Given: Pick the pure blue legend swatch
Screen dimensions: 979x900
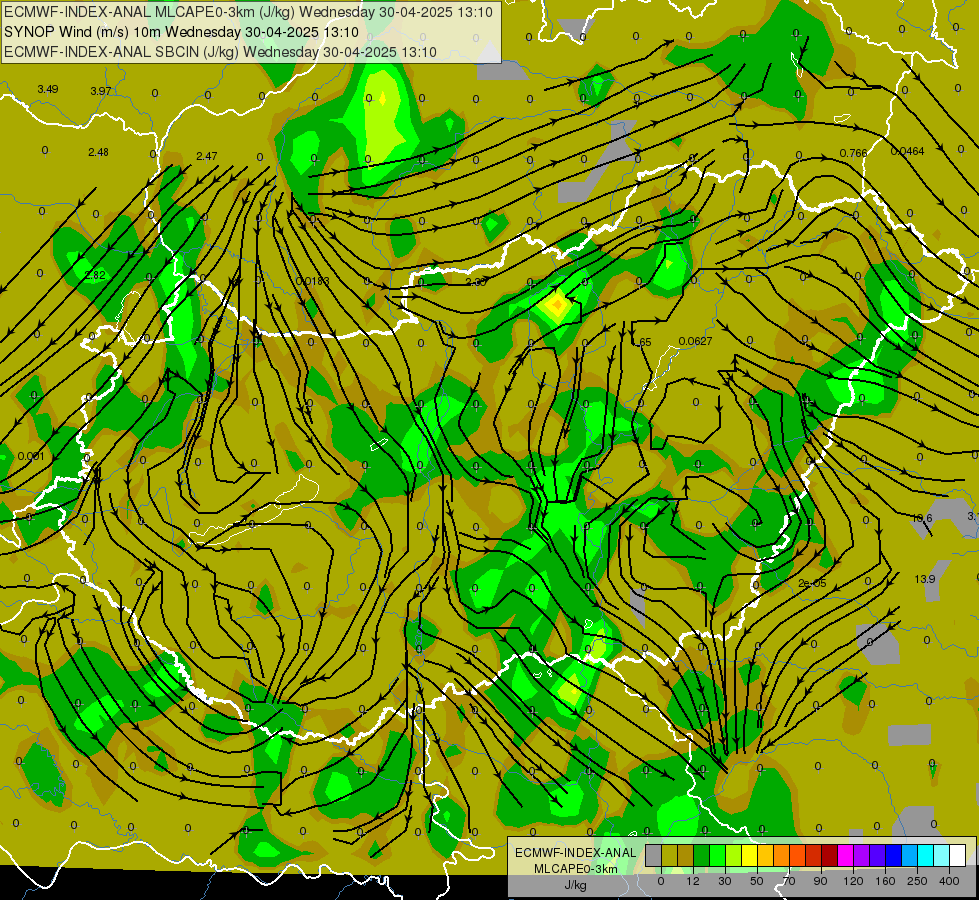Looking at the screenshot, I should pyautogui.click(x=893, y=855).
